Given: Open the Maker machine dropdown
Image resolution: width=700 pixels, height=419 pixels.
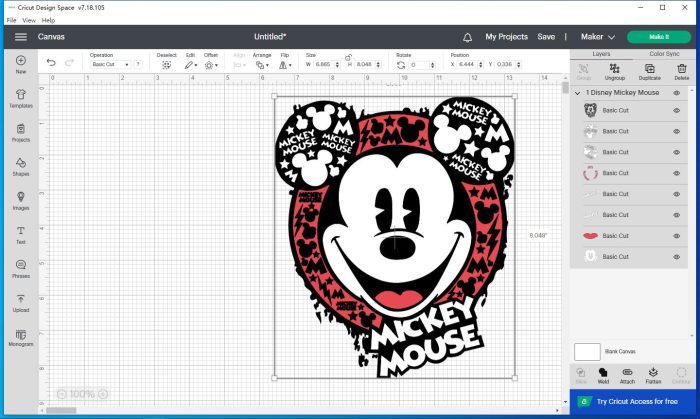Looking at the screenshot, I should [x=598, y=37].
